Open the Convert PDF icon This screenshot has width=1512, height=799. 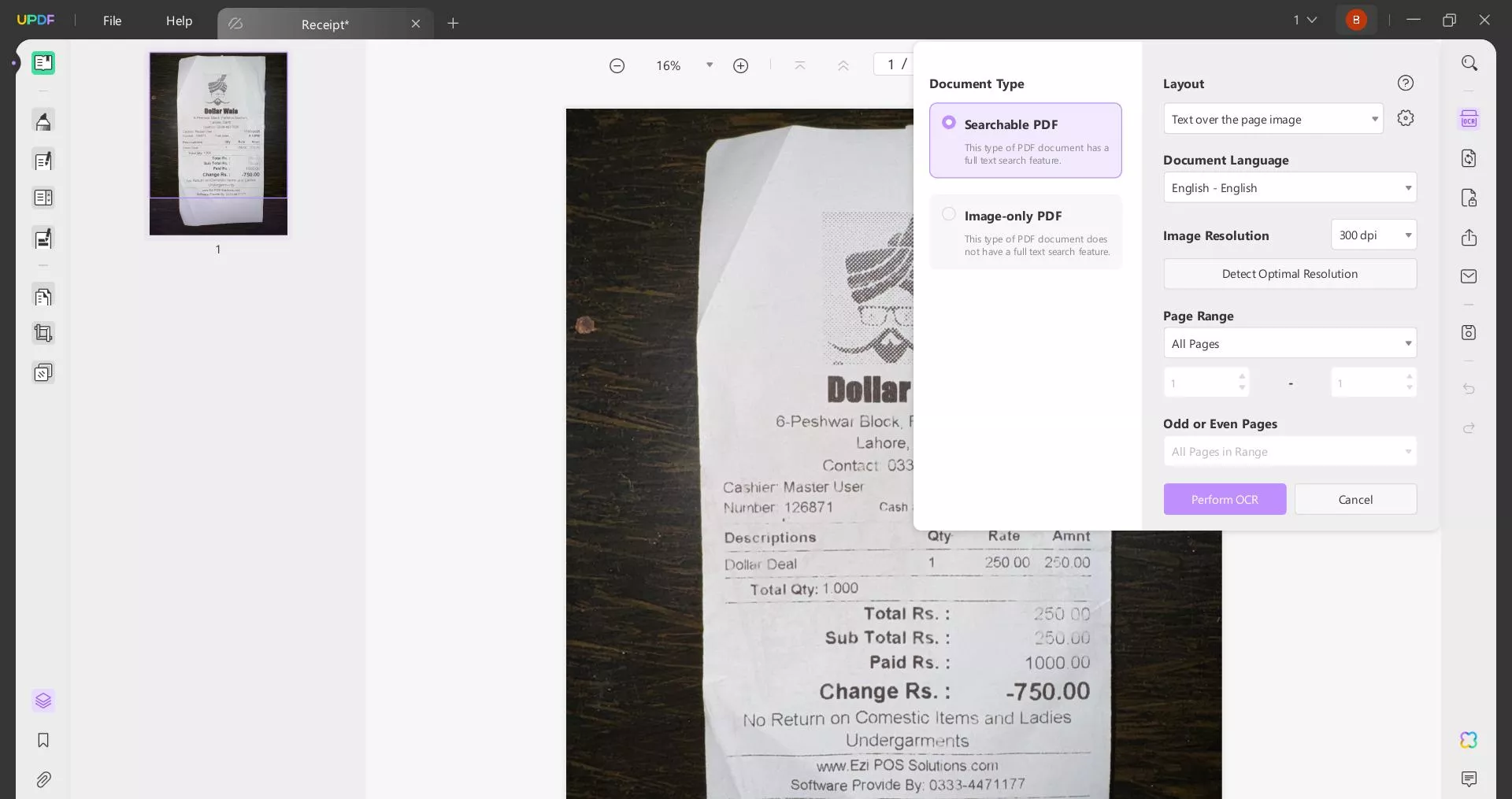pyautogui.click(x=1469, y=158)
